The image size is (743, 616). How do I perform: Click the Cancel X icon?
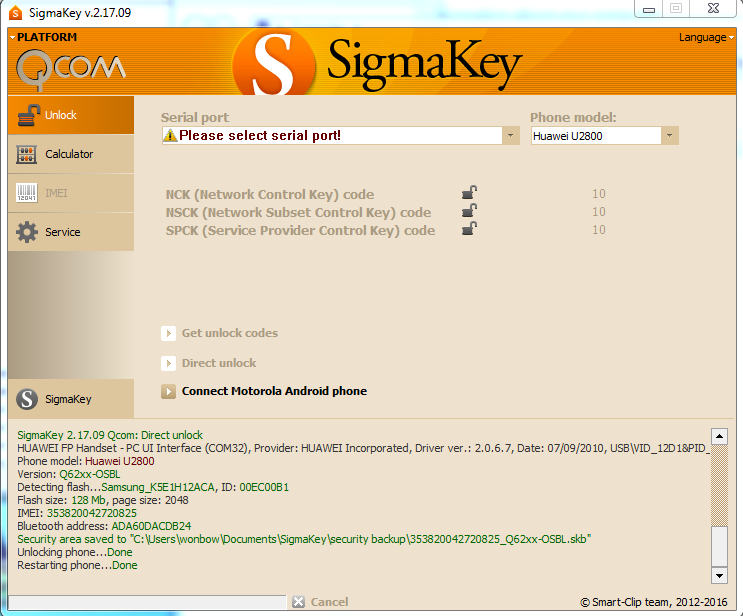299,602
